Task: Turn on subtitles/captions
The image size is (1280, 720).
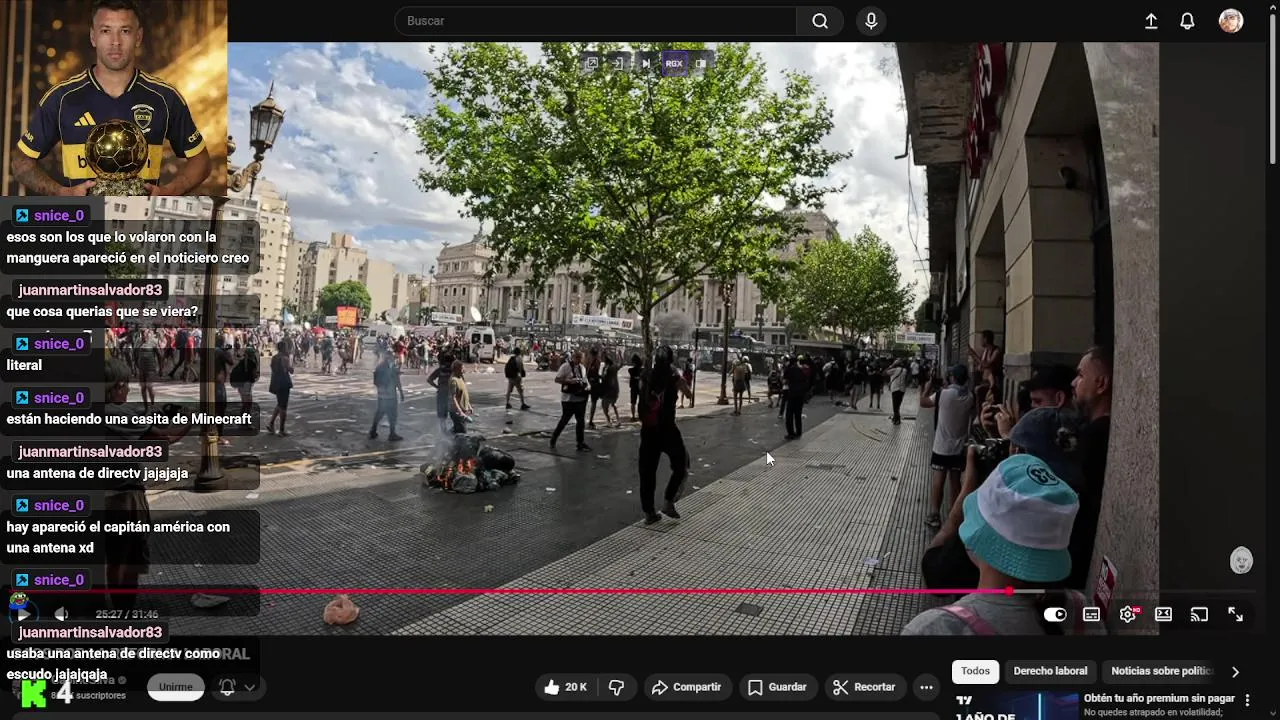Action: [1091, 615]
